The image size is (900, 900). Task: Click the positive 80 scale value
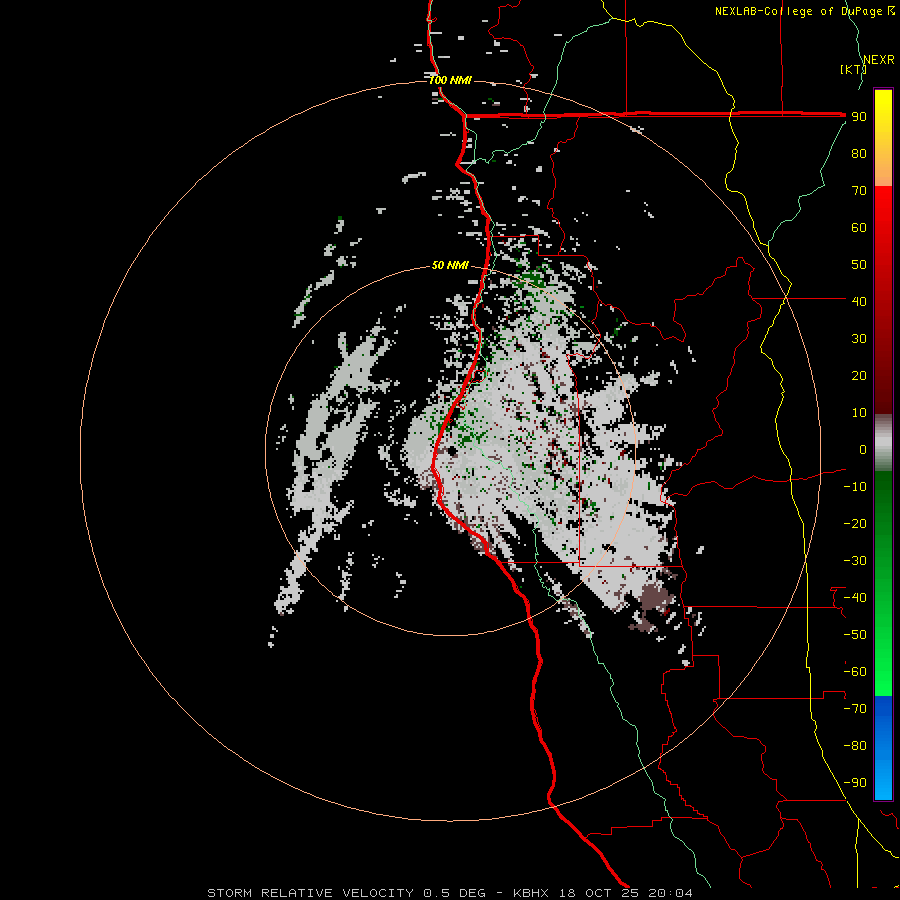coord(859,154)
